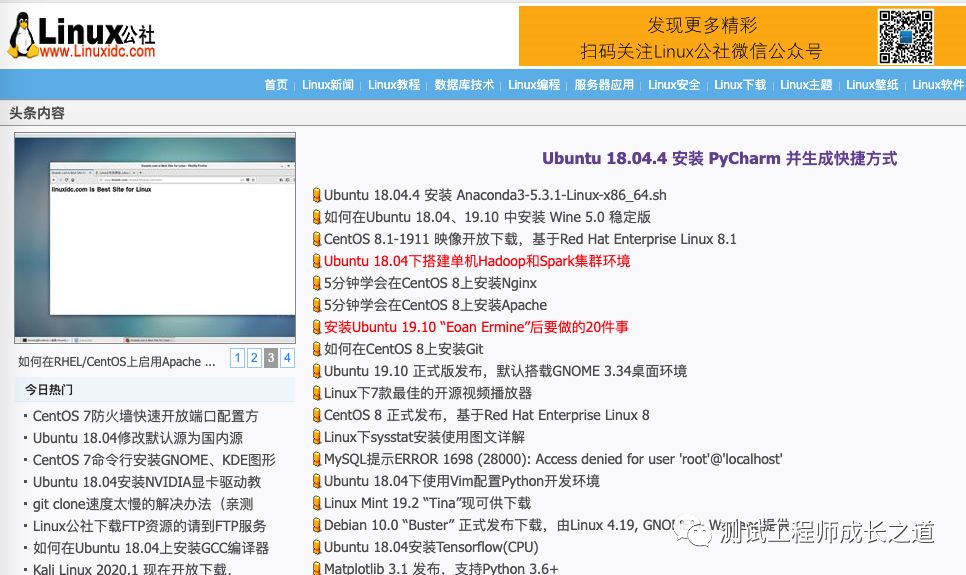
Task: Open the 首页 nav item
Action: click(276, 84)
